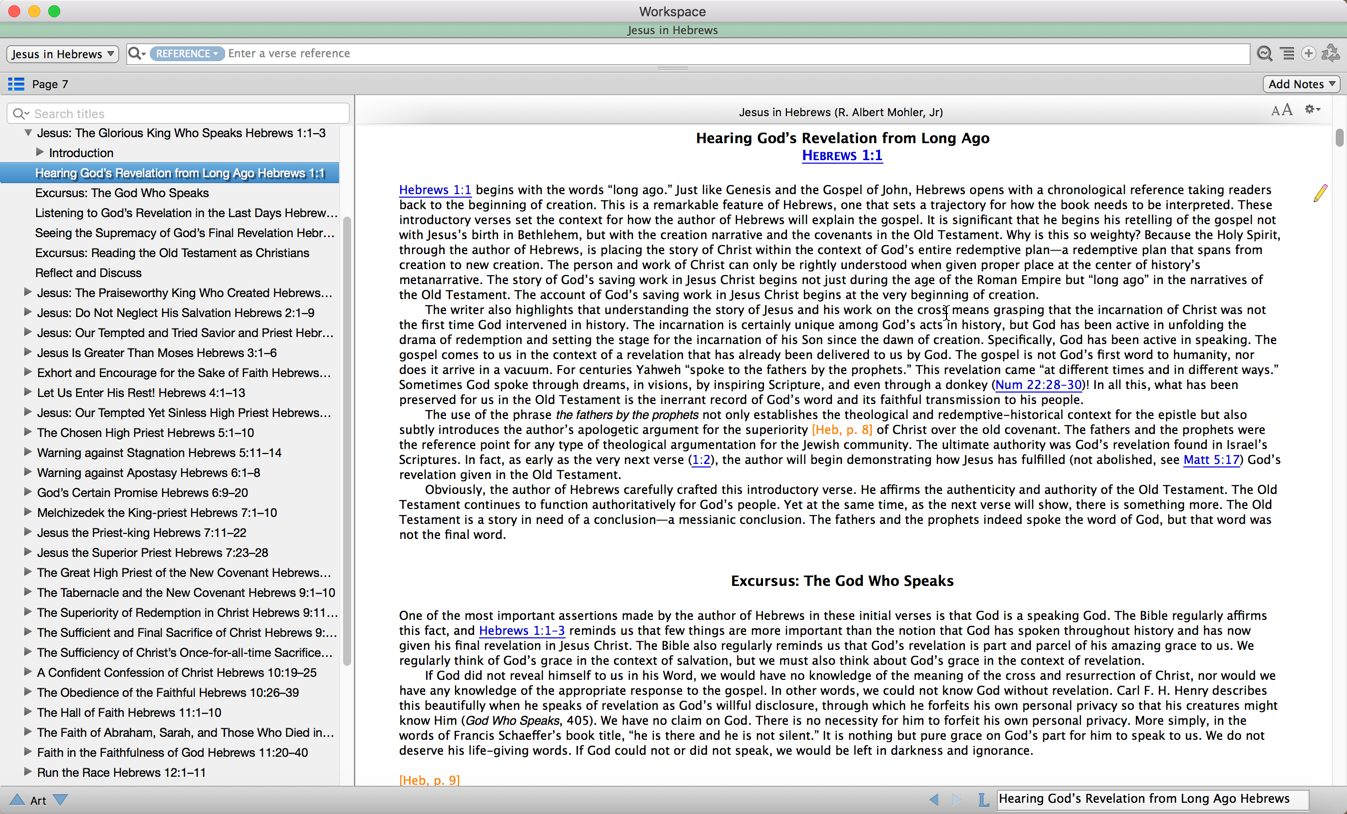Expand the Introduction tree item
The image size is (1347, 814).
click(x=40, y=153)
